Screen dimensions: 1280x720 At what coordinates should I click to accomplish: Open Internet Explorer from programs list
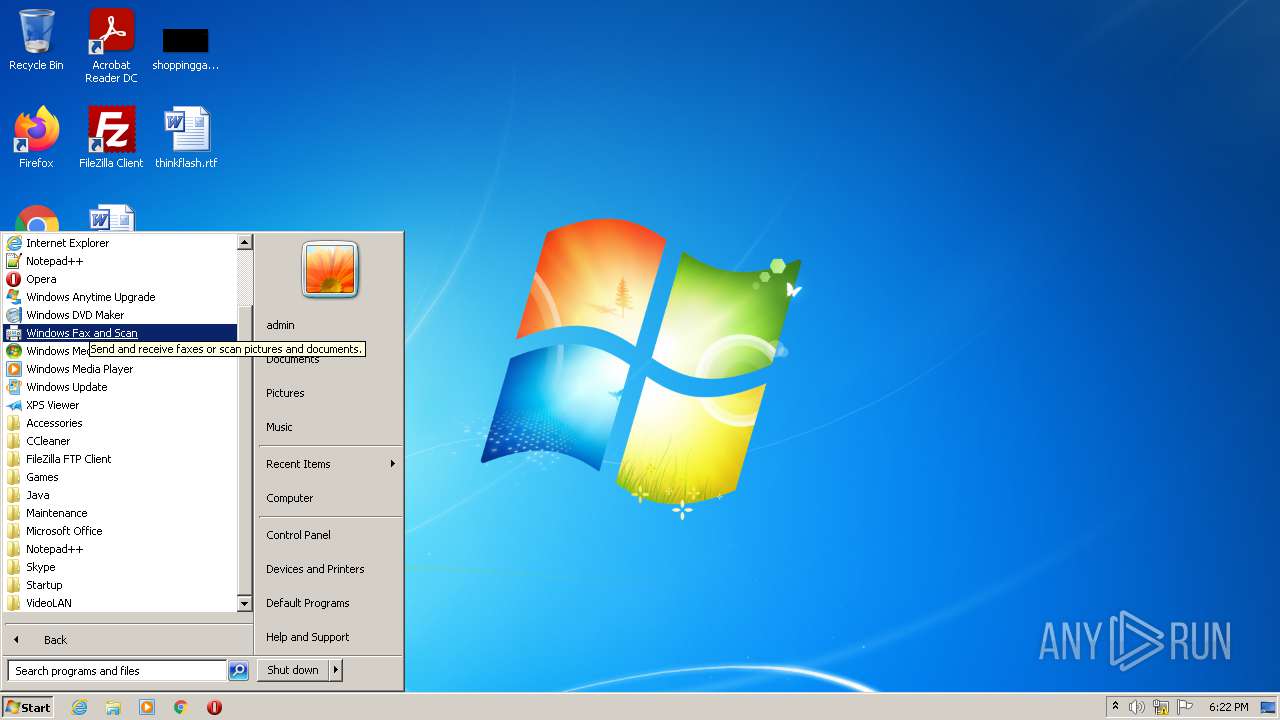120,243
